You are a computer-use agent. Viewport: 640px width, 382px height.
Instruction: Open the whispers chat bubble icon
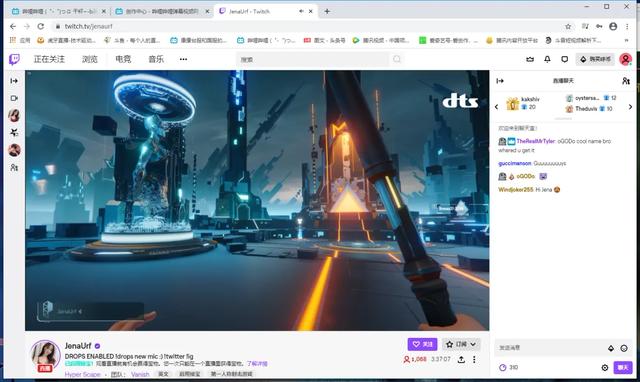(564, 59)
